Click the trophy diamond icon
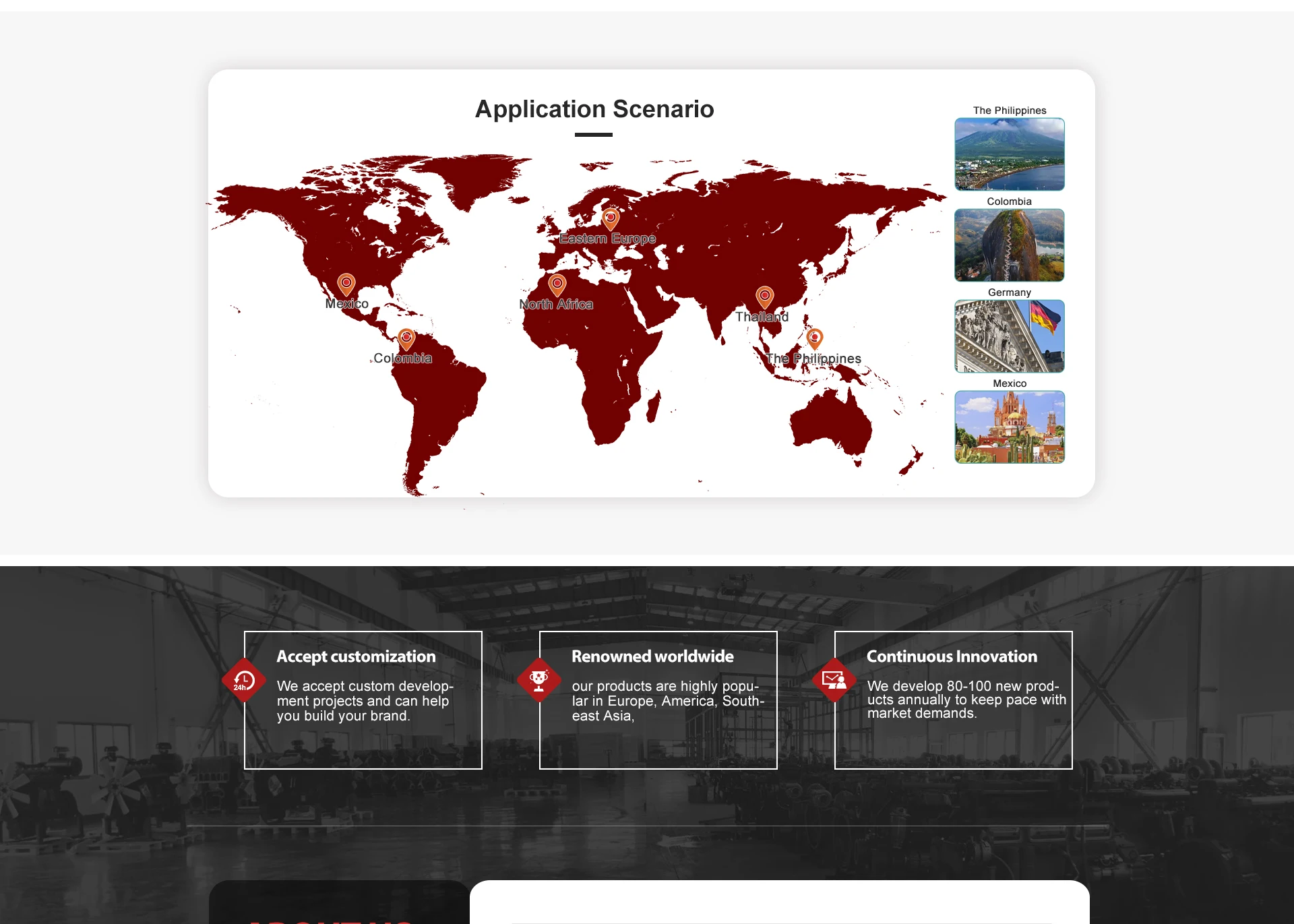1294x924 pixels. click(x=539, y=680)
